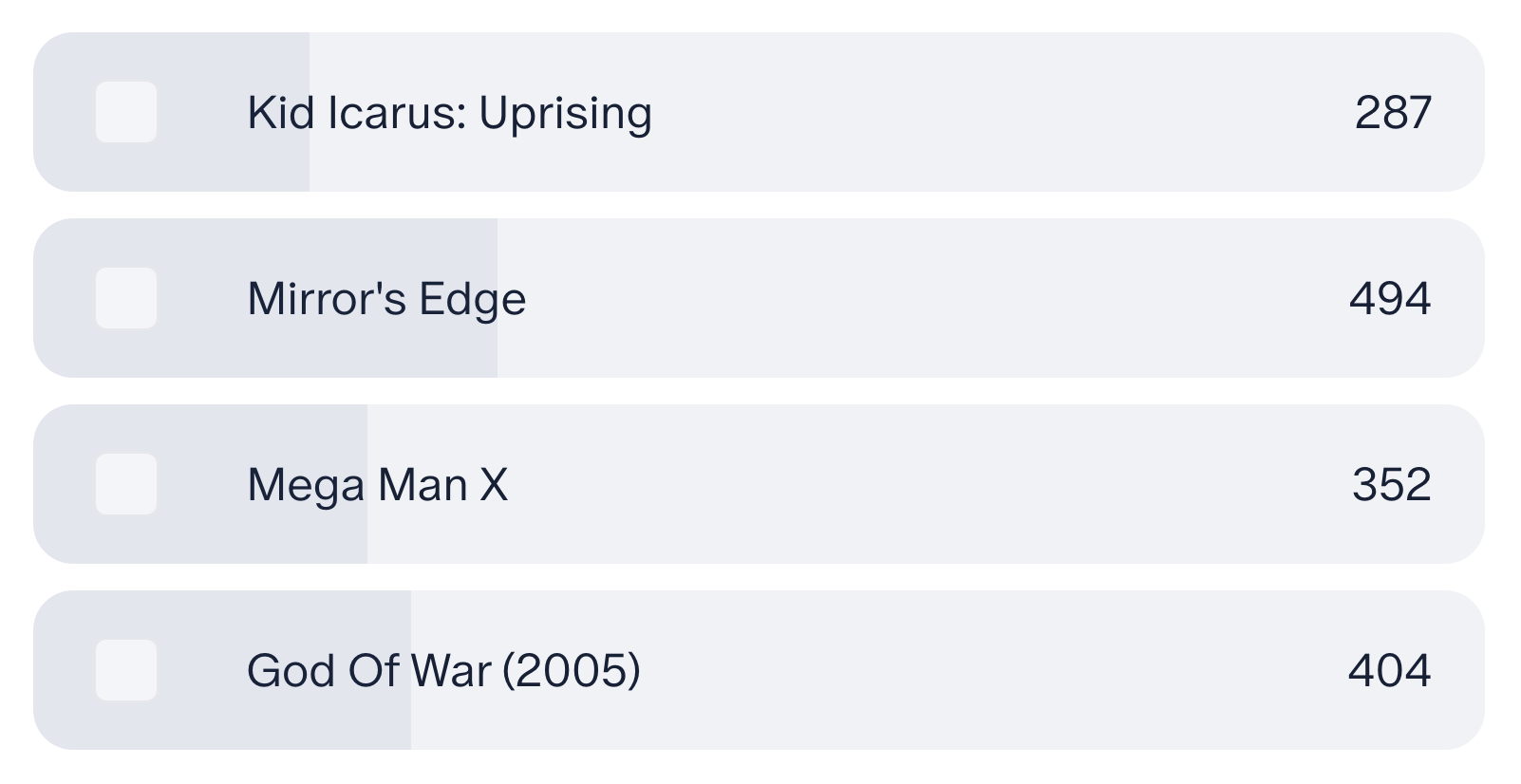Tick the Kid Icarus: Uprising checkbox
This screenshot has width=1521, height=784.
126,112
